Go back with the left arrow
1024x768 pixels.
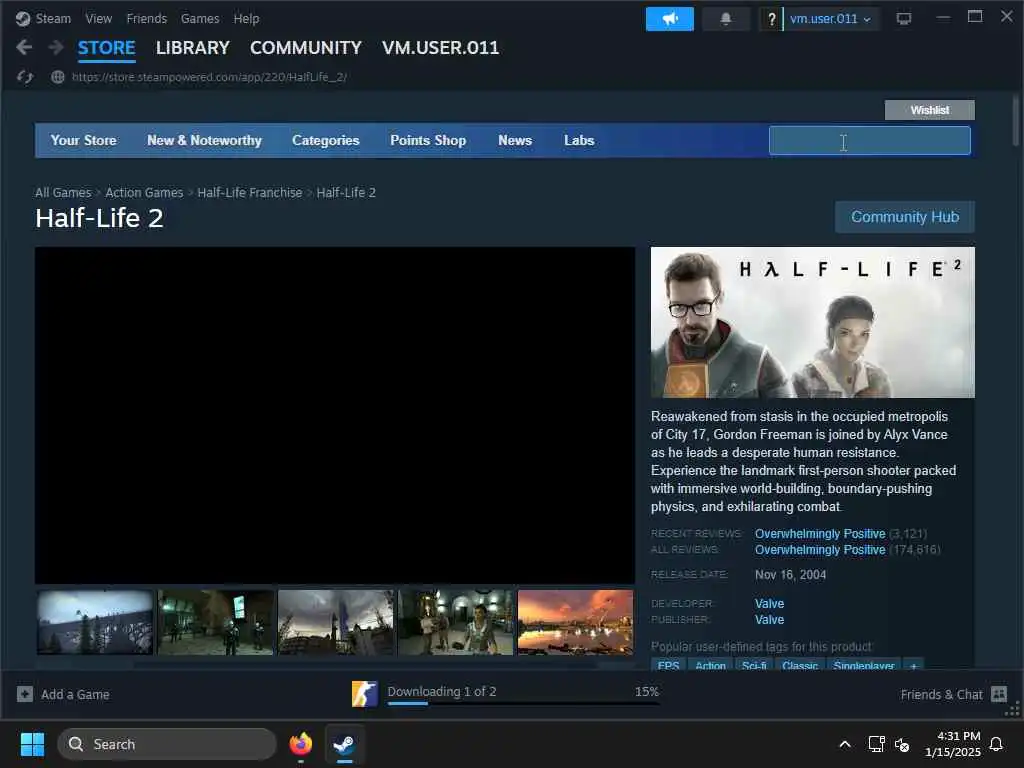coord(24,47)
